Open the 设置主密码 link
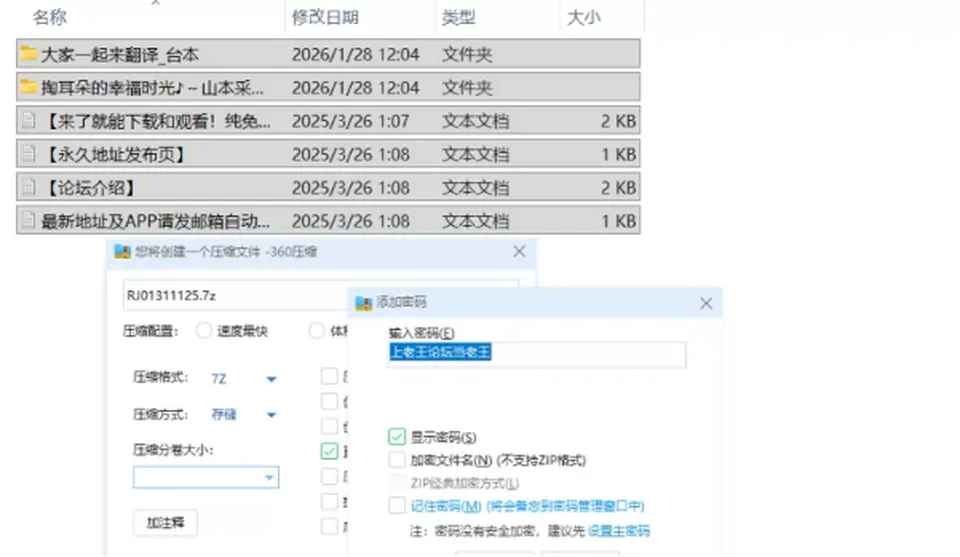The image size is (960, 557). click(x=618, y=531)
